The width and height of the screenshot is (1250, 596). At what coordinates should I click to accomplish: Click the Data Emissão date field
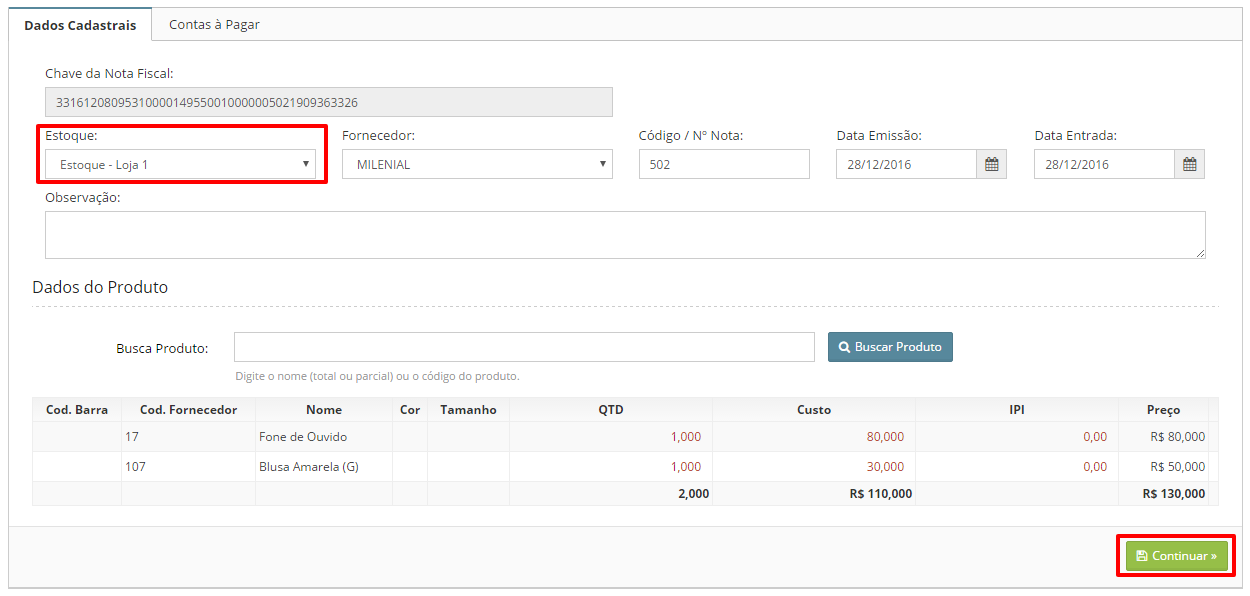[906, 165]
